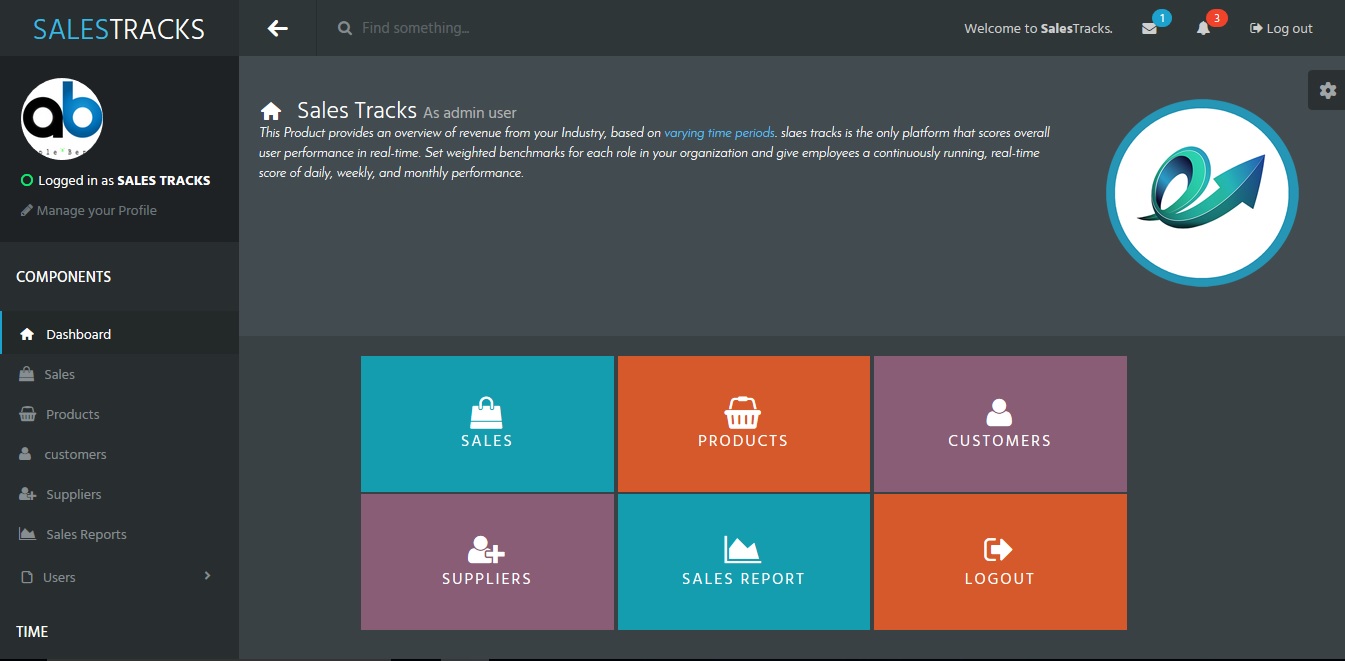Follow the varying time periods link
Image resolution: width=1345 pixels, height=661 pixels.
coord(720,132)
